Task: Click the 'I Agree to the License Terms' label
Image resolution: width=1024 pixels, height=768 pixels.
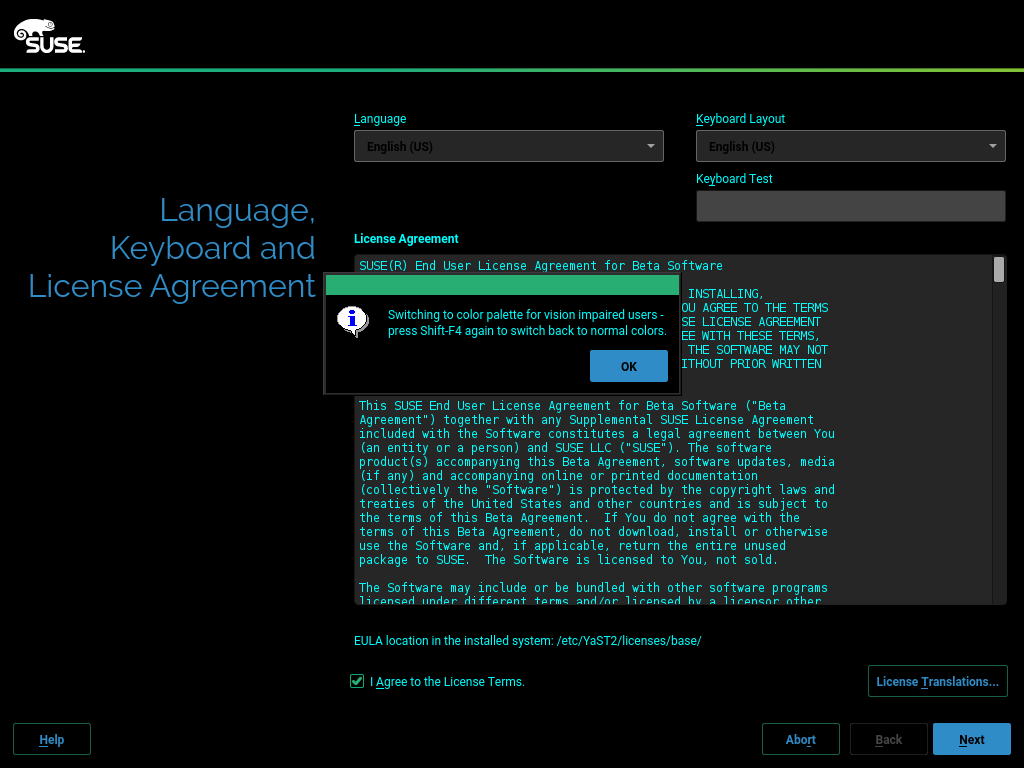Action: [447, 682]
